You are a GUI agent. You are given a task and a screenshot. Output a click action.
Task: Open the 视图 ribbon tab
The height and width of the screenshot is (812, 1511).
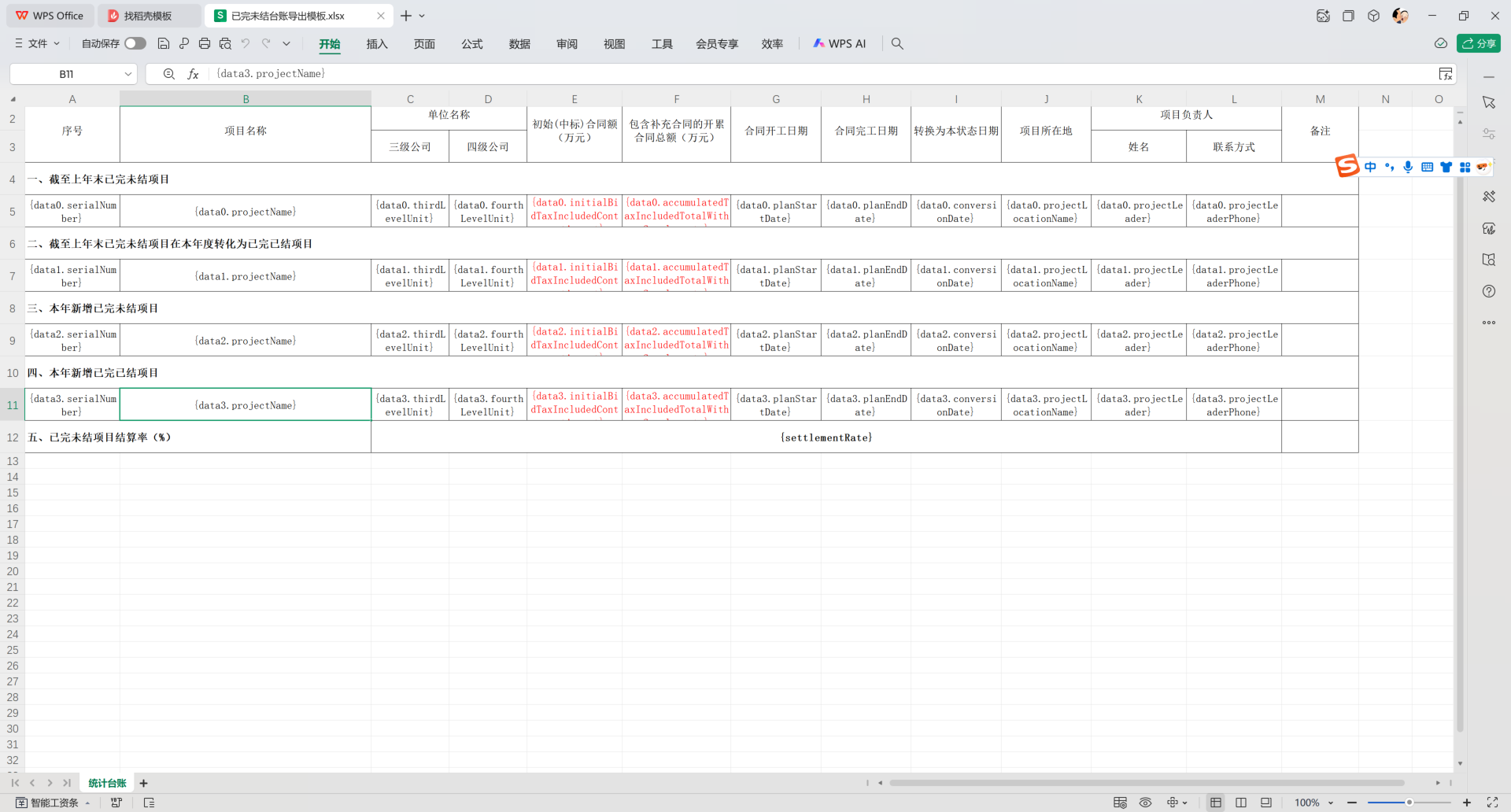point(615,44)
